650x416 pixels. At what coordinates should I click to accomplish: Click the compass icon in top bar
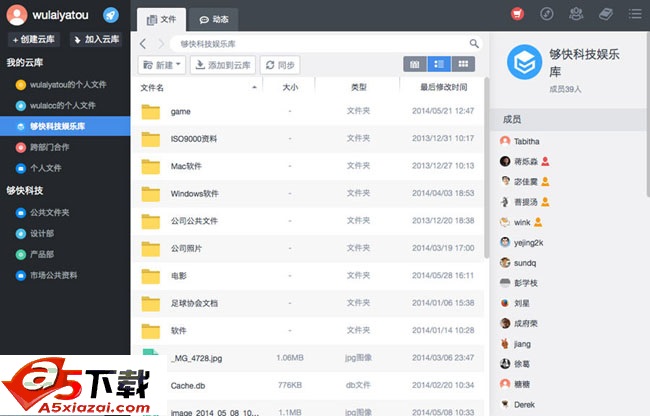tap(546, 14)
